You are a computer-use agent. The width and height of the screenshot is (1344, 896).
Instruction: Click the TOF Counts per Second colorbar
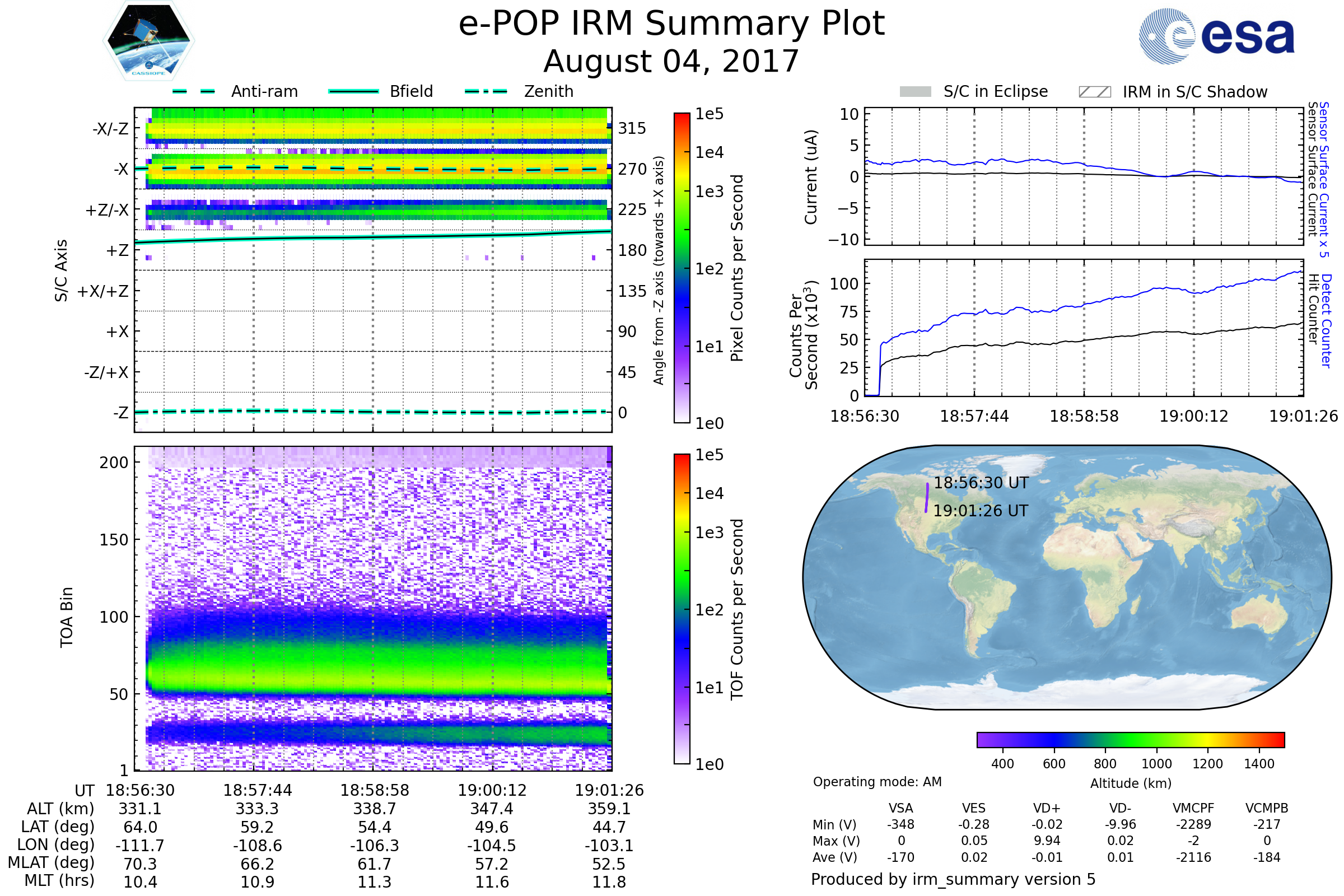point(682,609)
